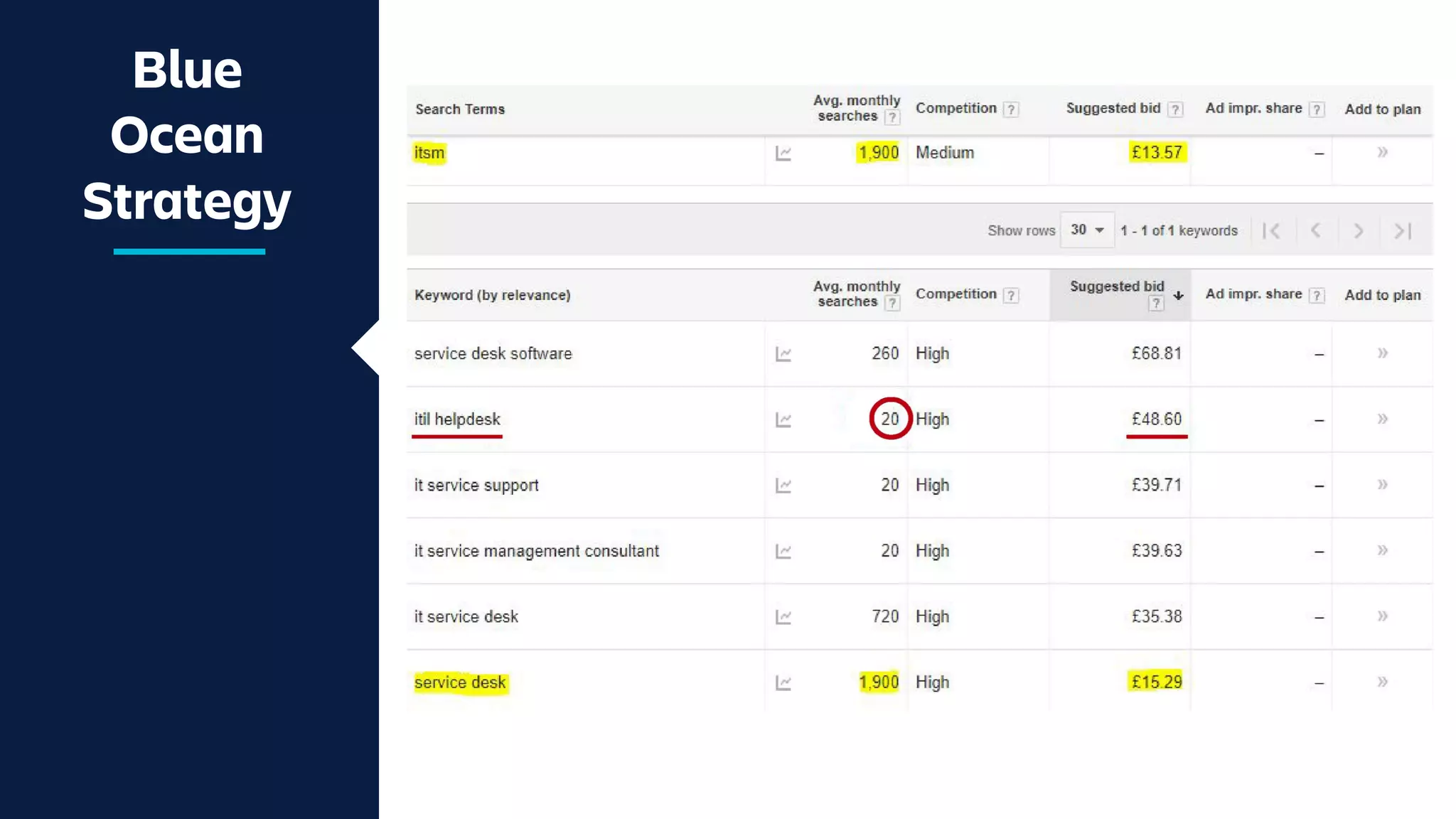Click help icon beside top Competition header
The width and height of the screenshot is (1456, 819).
coord(1010,109)
